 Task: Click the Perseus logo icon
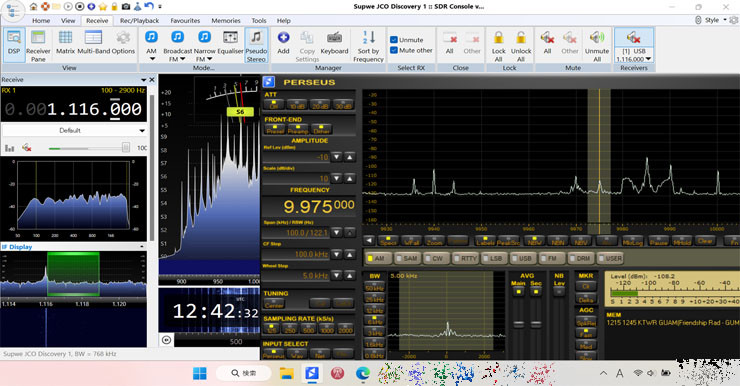click(x=269, y=82)
